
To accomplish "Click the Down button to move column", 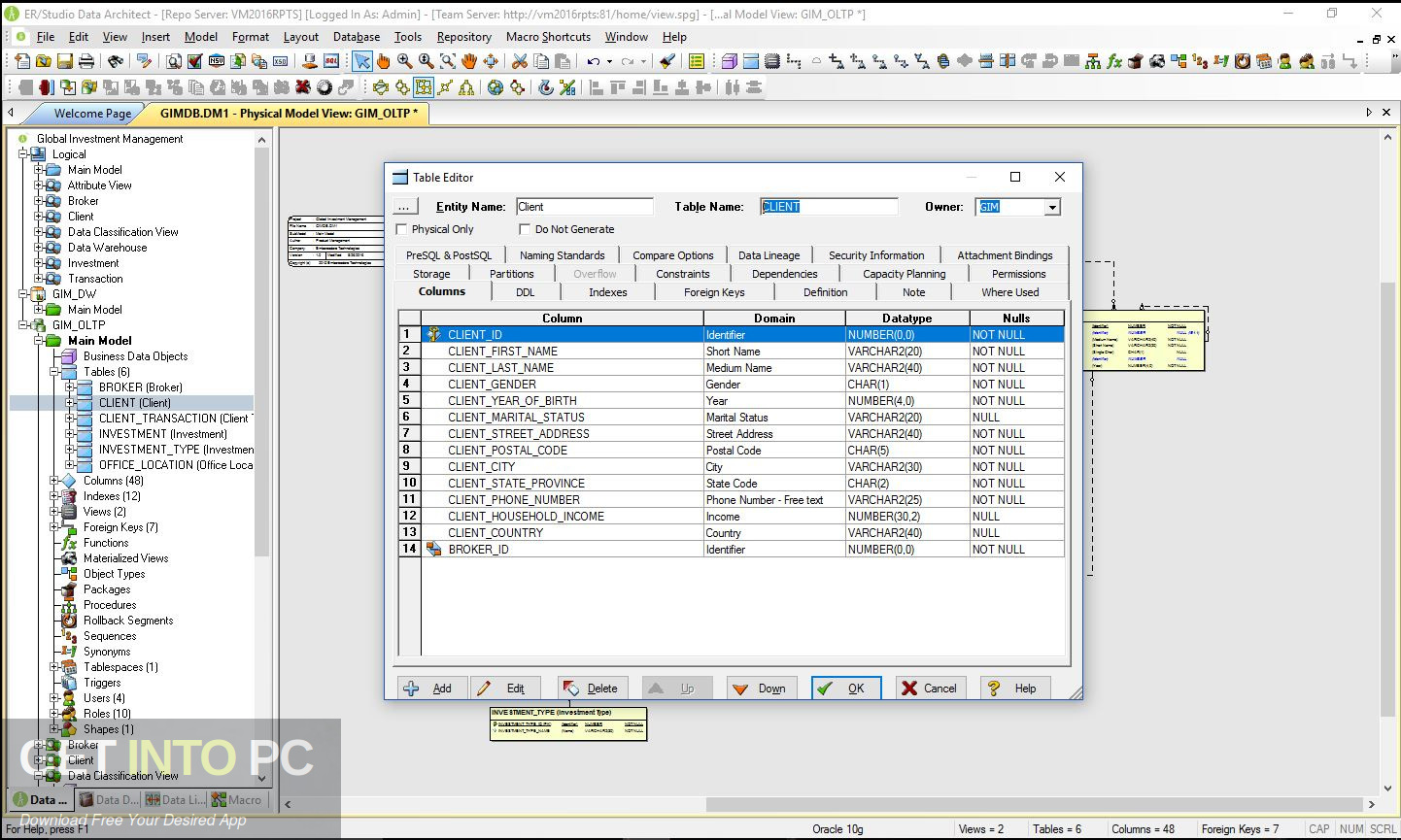I will point(762,689).
